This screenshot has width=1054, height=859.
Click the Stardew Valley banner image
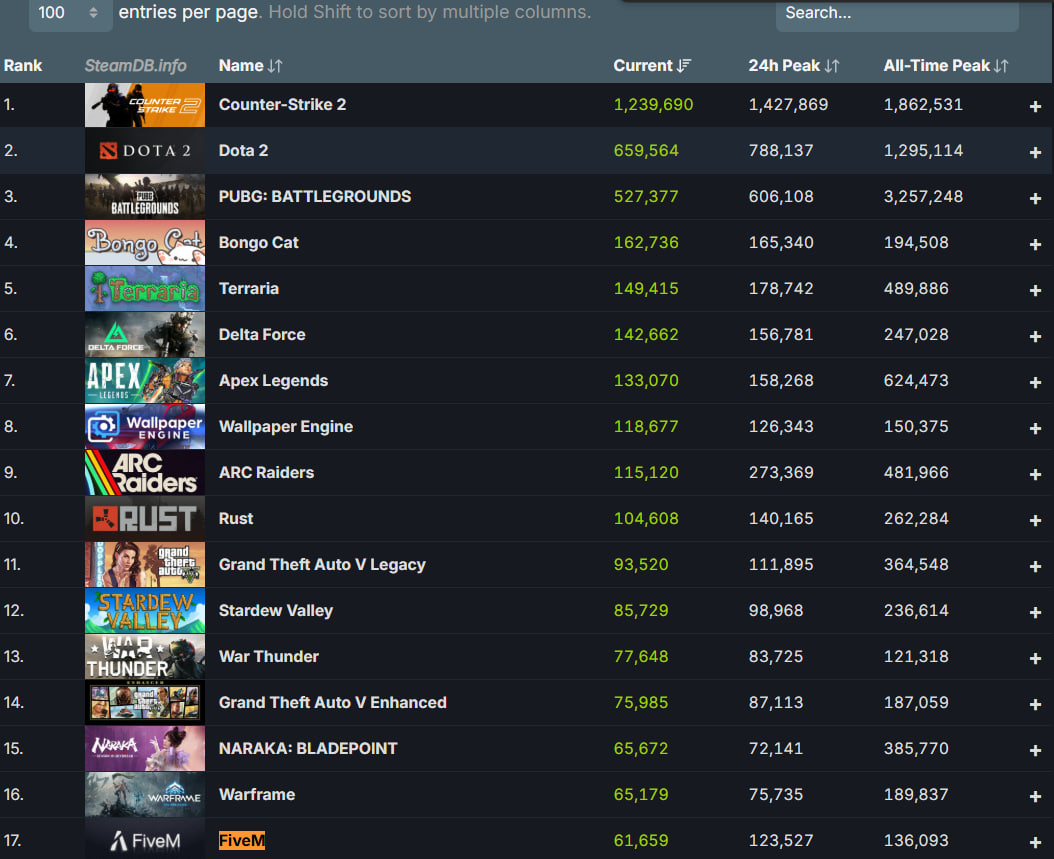coord(145,611)
